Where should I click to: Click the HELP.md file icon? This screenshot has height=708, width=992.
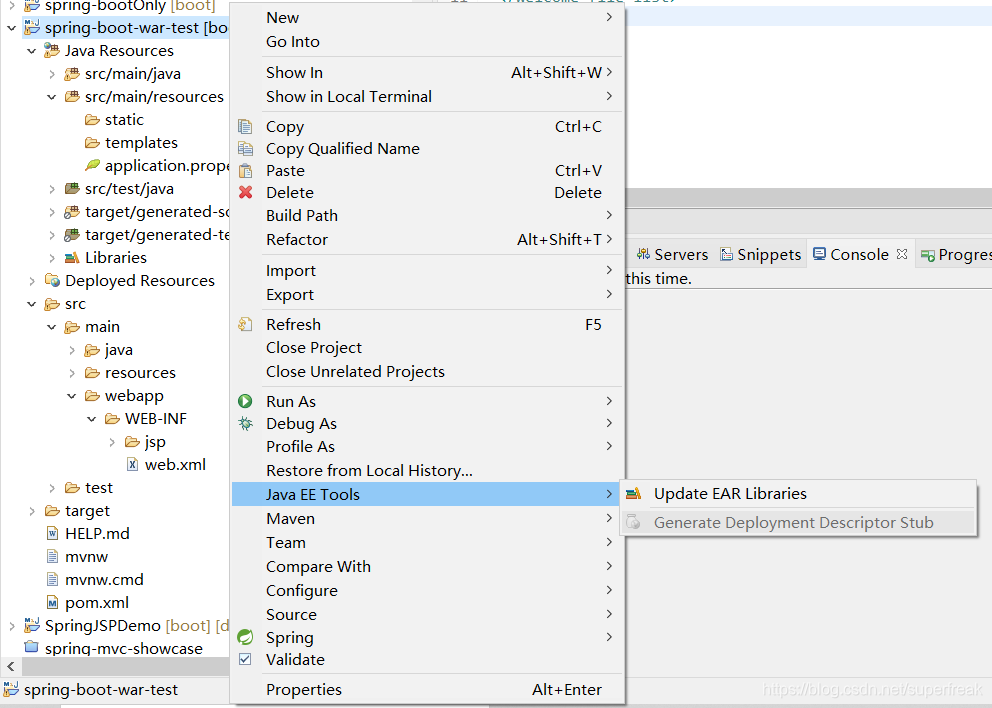click(53, 534)
